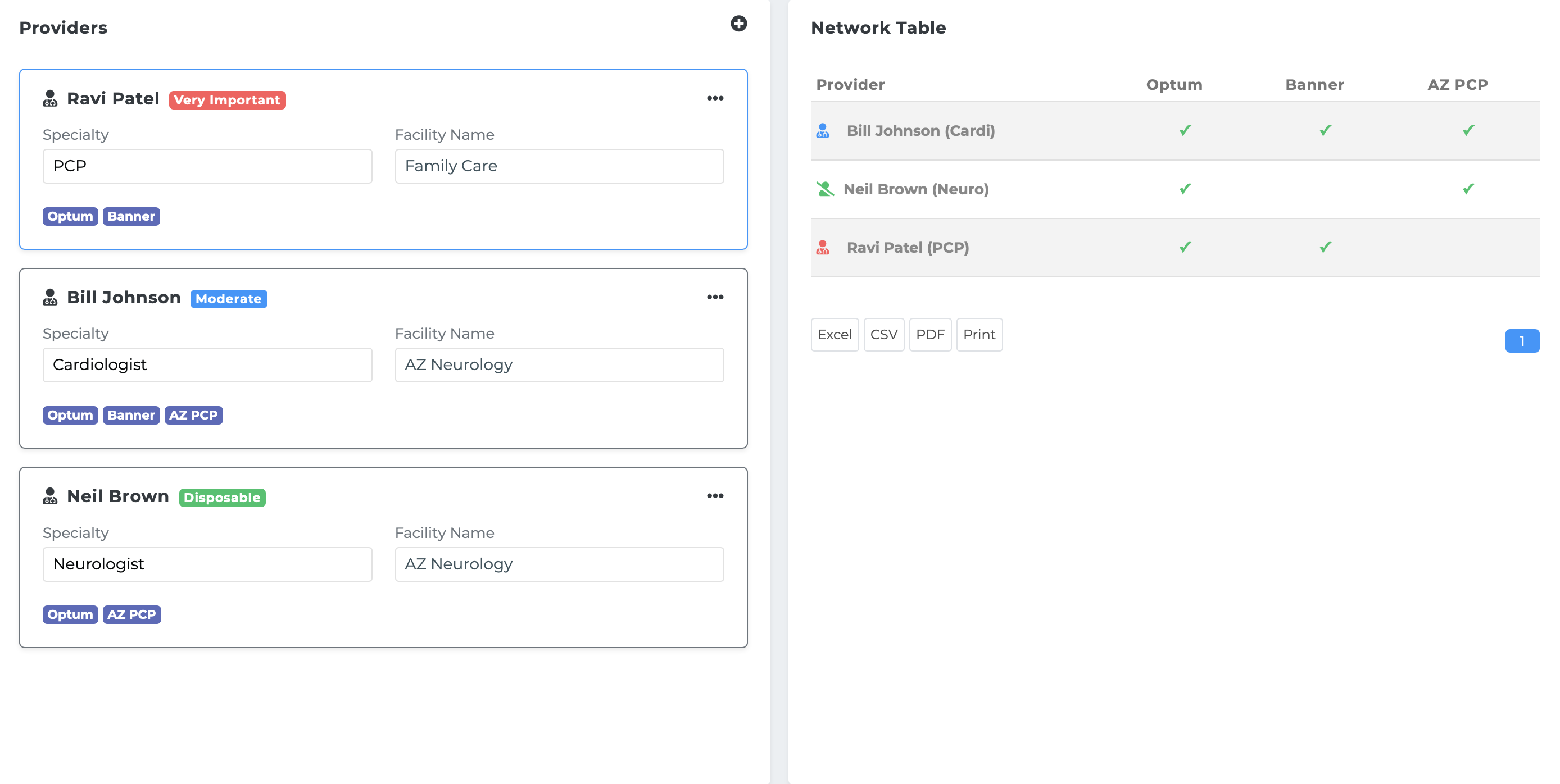The height and width of the screenshot is (784, 1560).
Task: Go to page 1 in pagination
Action: click(x=1521, y=341)
